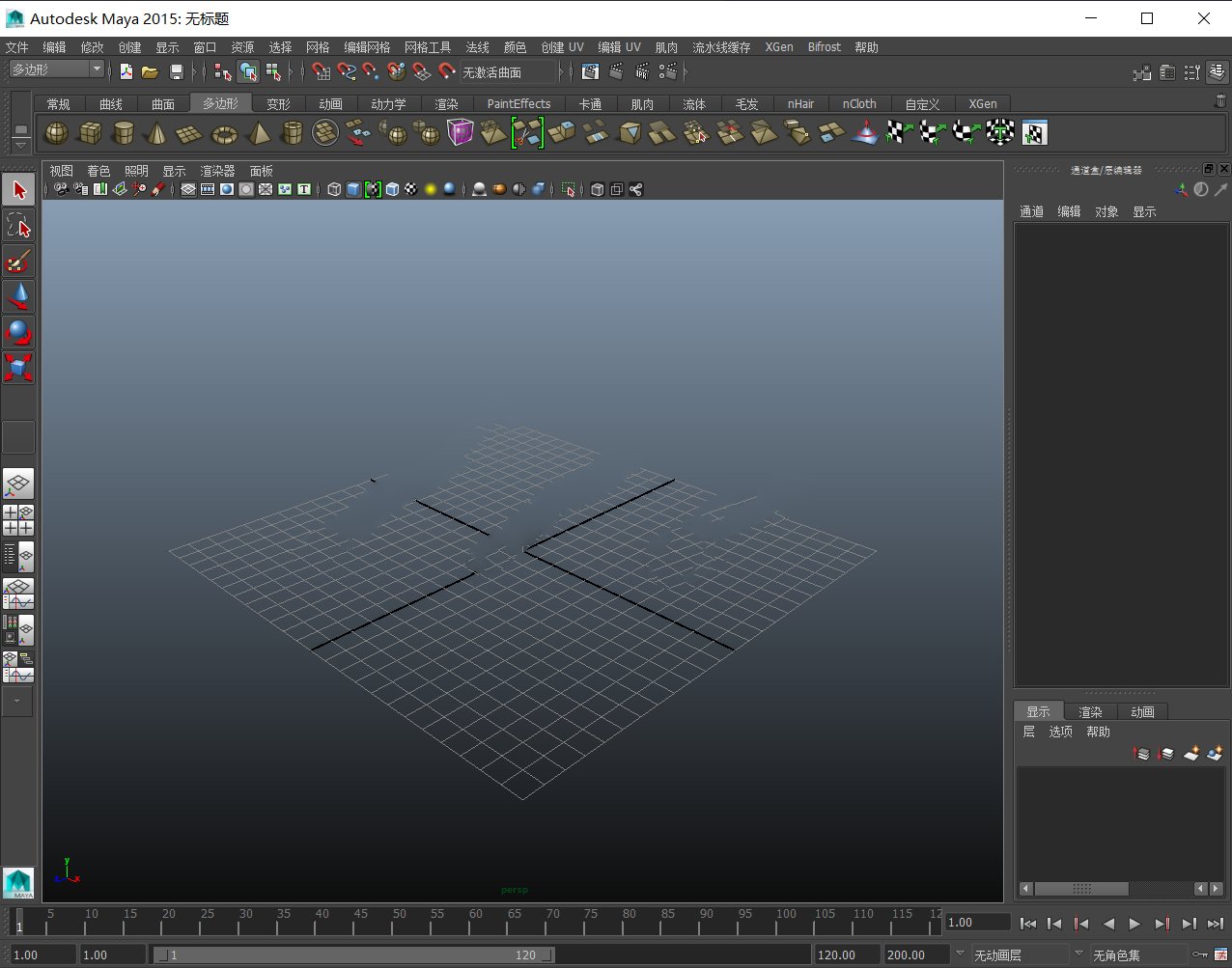Open the 面板 viewport panel menu
This screenshot has width=1232, height=968.
262,171
